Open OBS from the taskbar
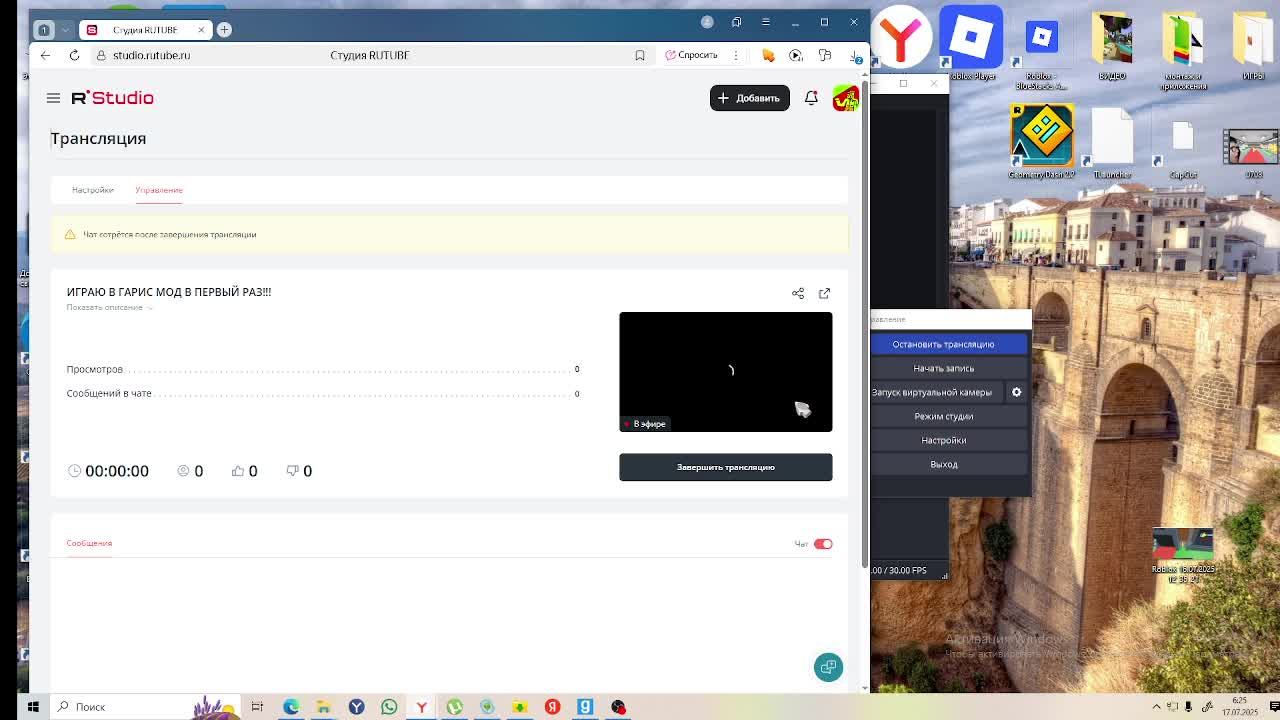The width and height of the screenshot is (1280, 720). coord(618,707)
